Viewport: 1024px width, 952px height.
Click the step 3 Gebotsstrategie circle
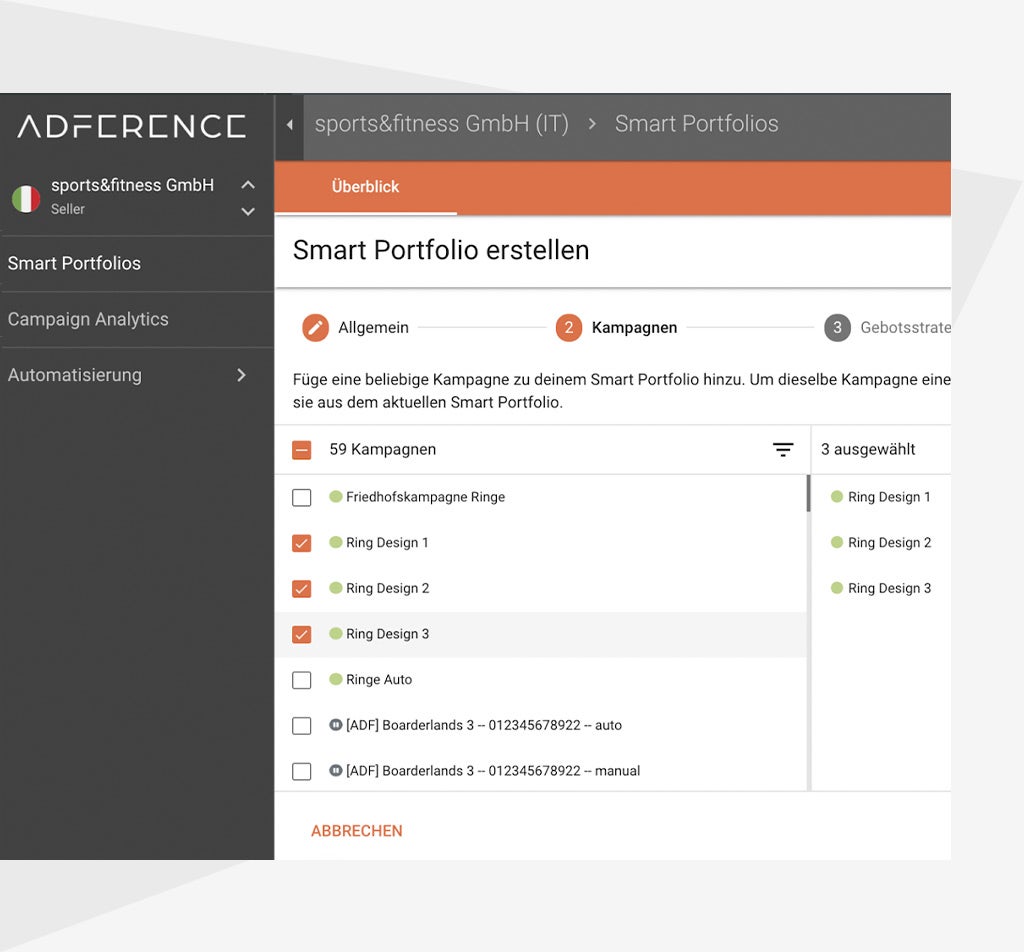[x=837, y=328]
